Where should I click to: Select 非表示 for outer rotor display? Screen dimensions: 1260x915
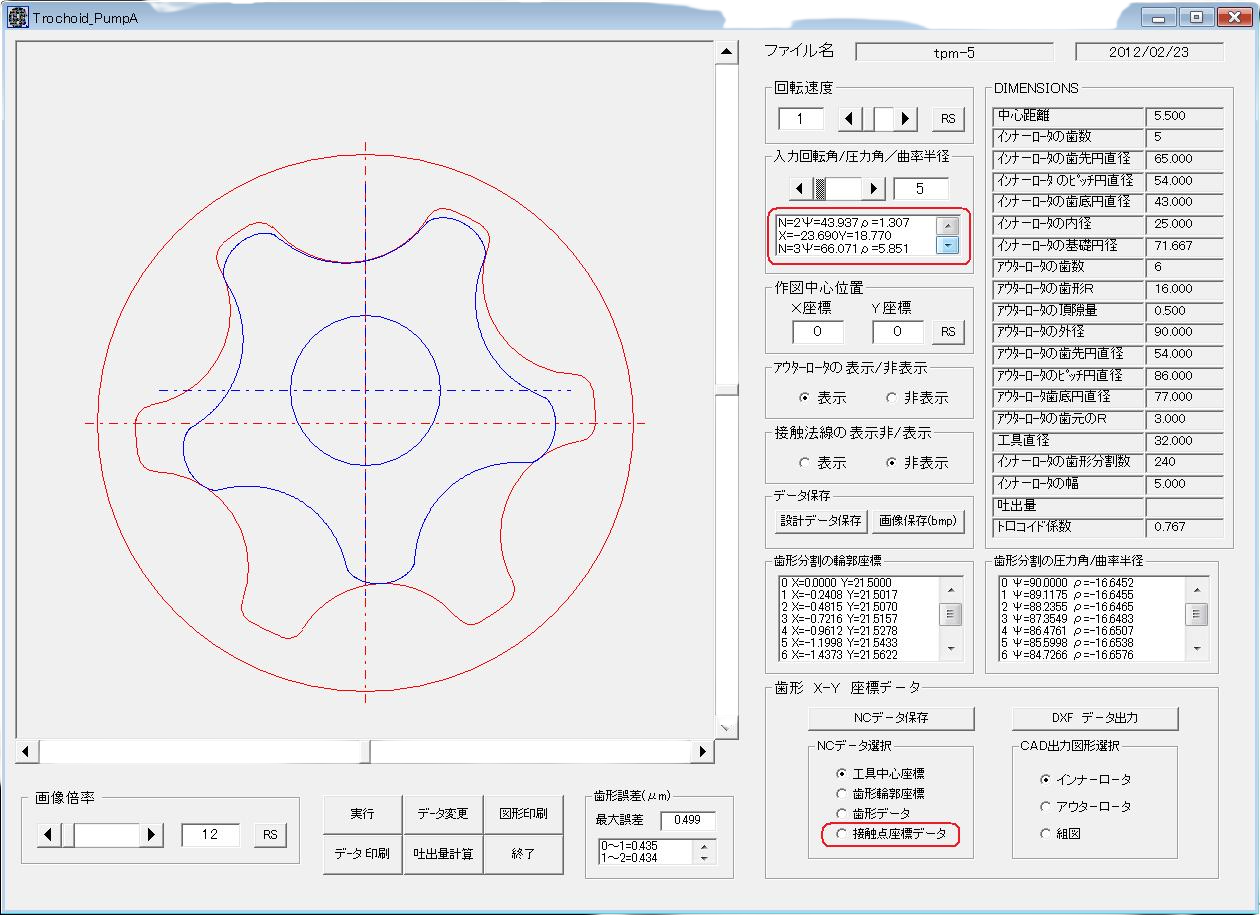coord(892,398)
